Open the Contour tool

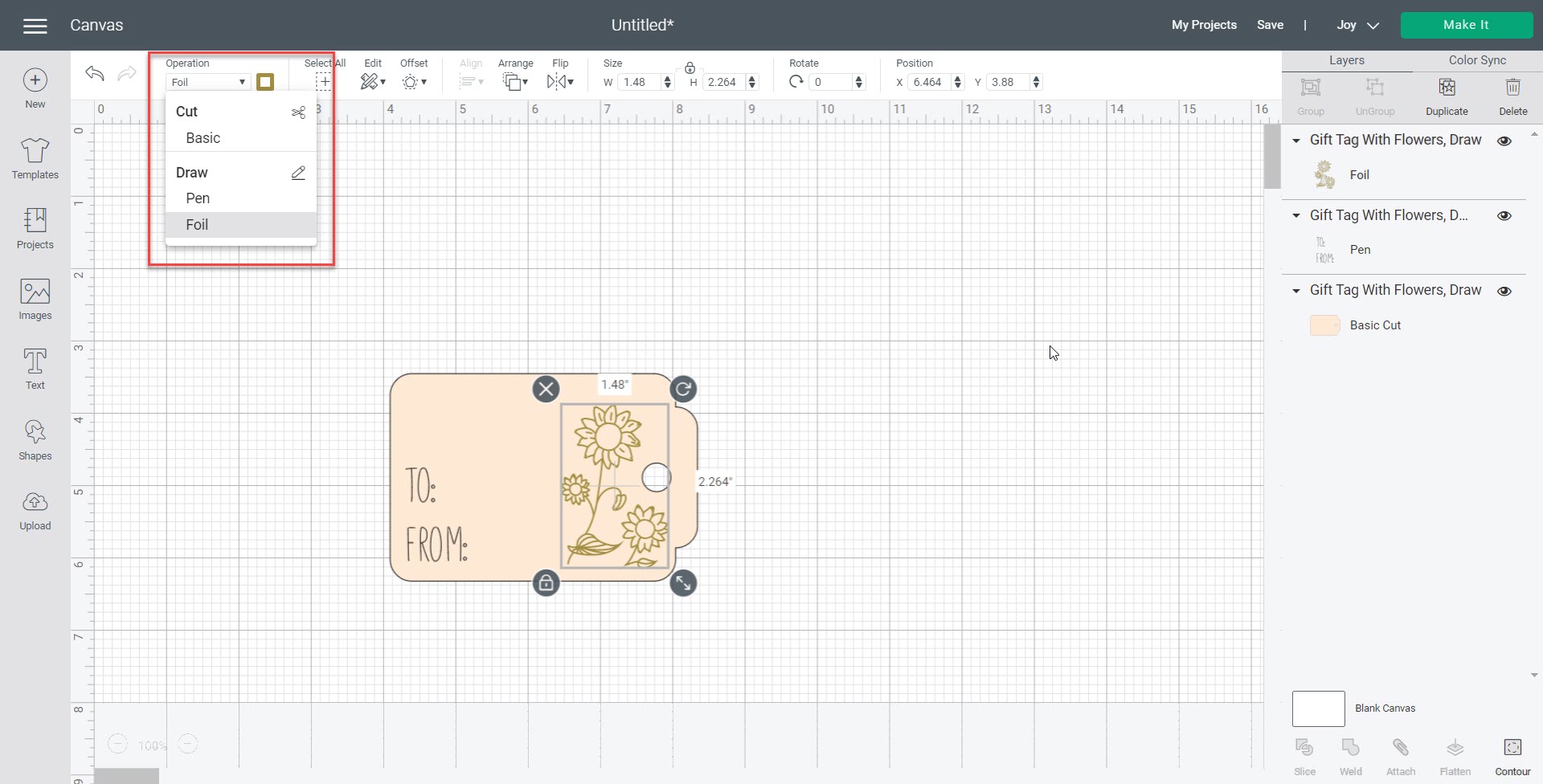coord(1512,757)
